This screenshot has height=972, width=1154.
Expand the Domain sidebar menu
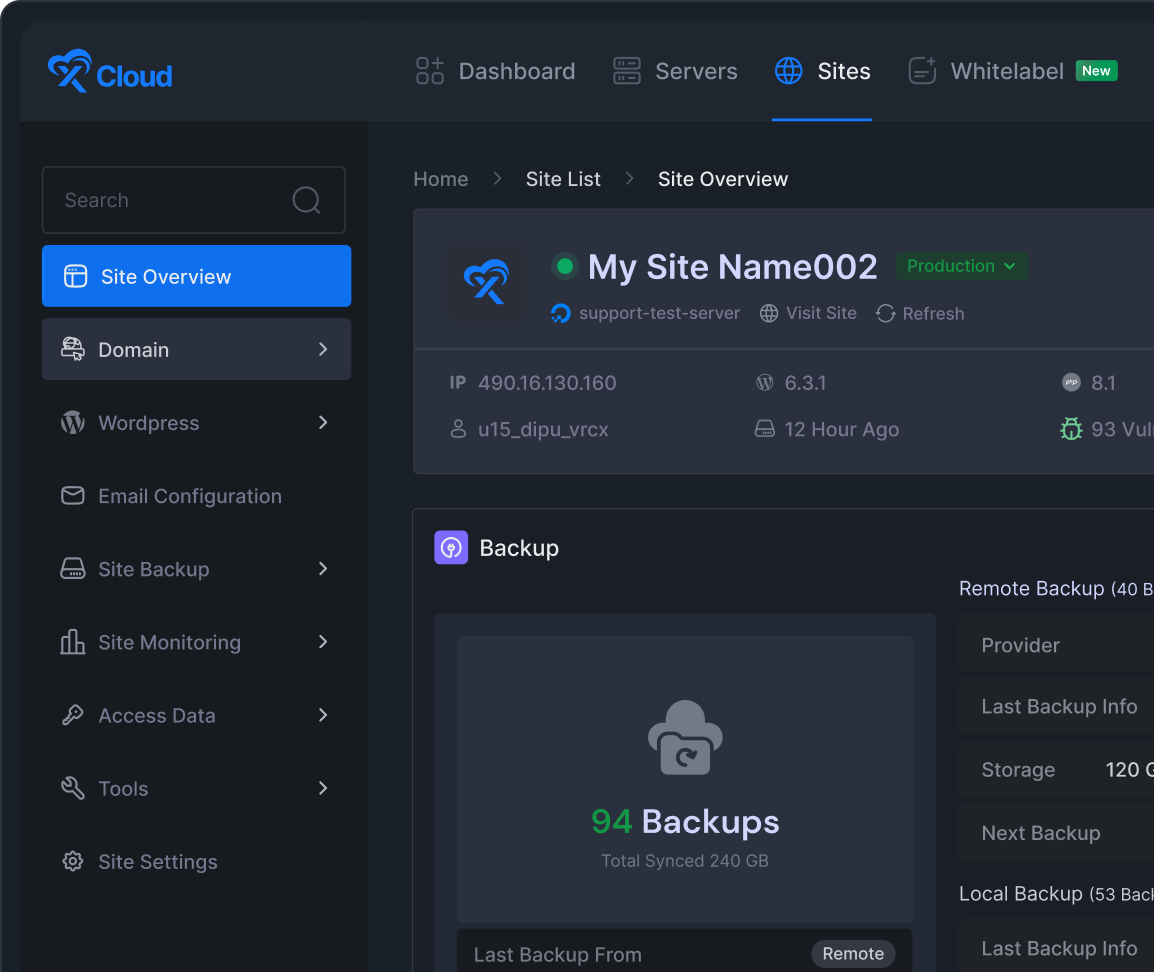196,349
